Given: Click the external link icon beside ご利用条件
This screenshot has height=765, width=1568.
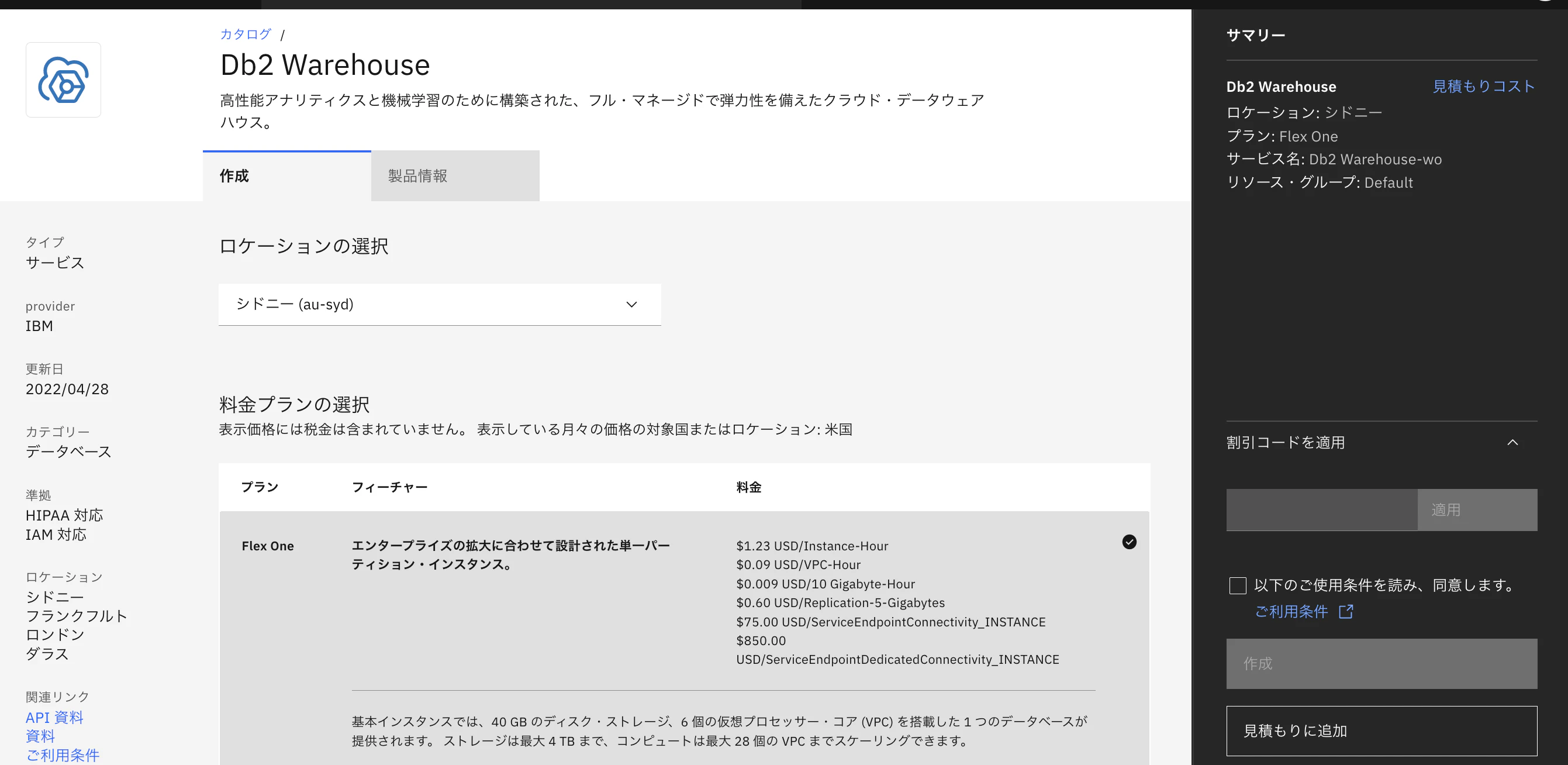Looking at the screenshot, I should pos(1346,612).
